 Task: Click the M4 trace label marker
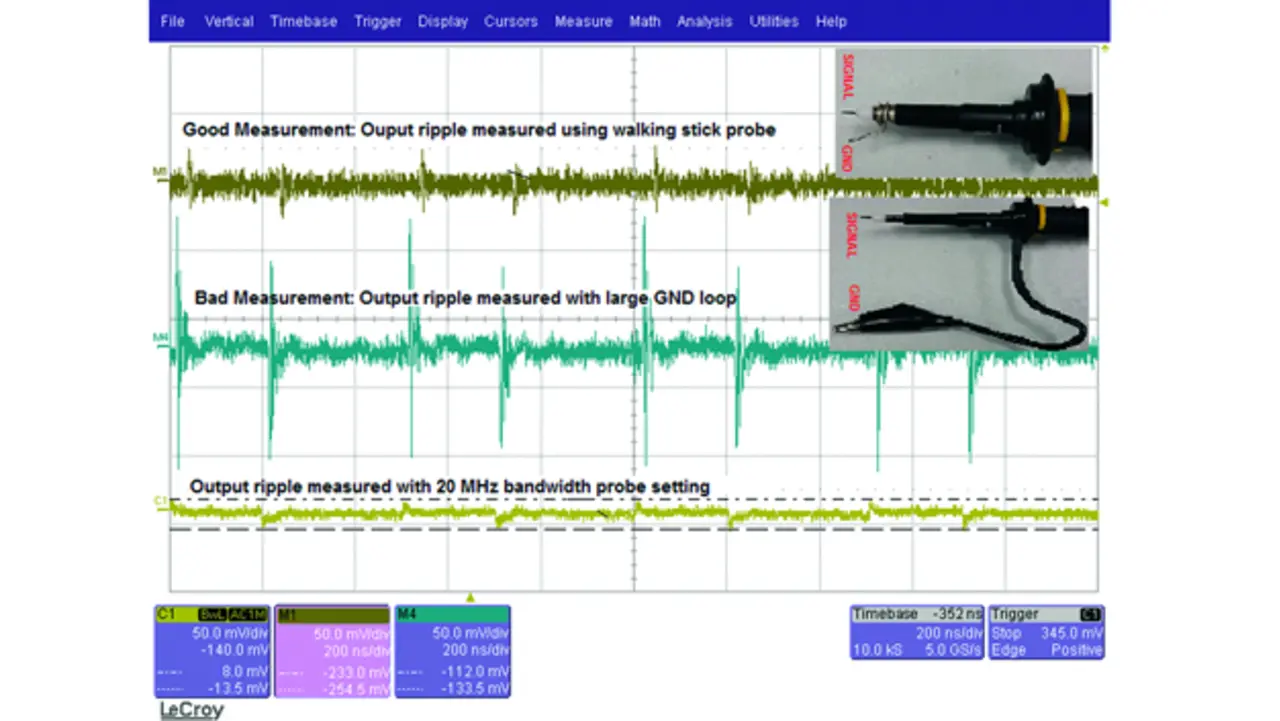pyautogui.click(x=160, y=337)
